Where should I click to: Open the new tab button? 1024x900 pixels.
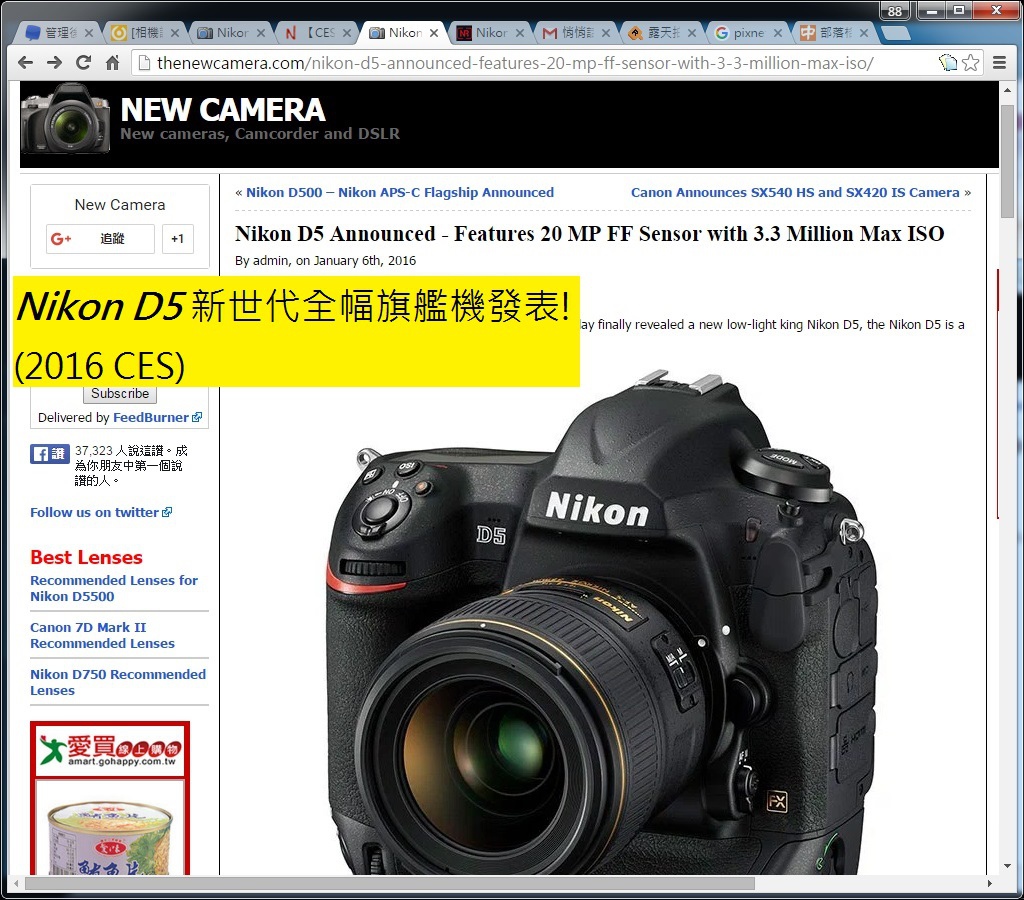(895, 33)
